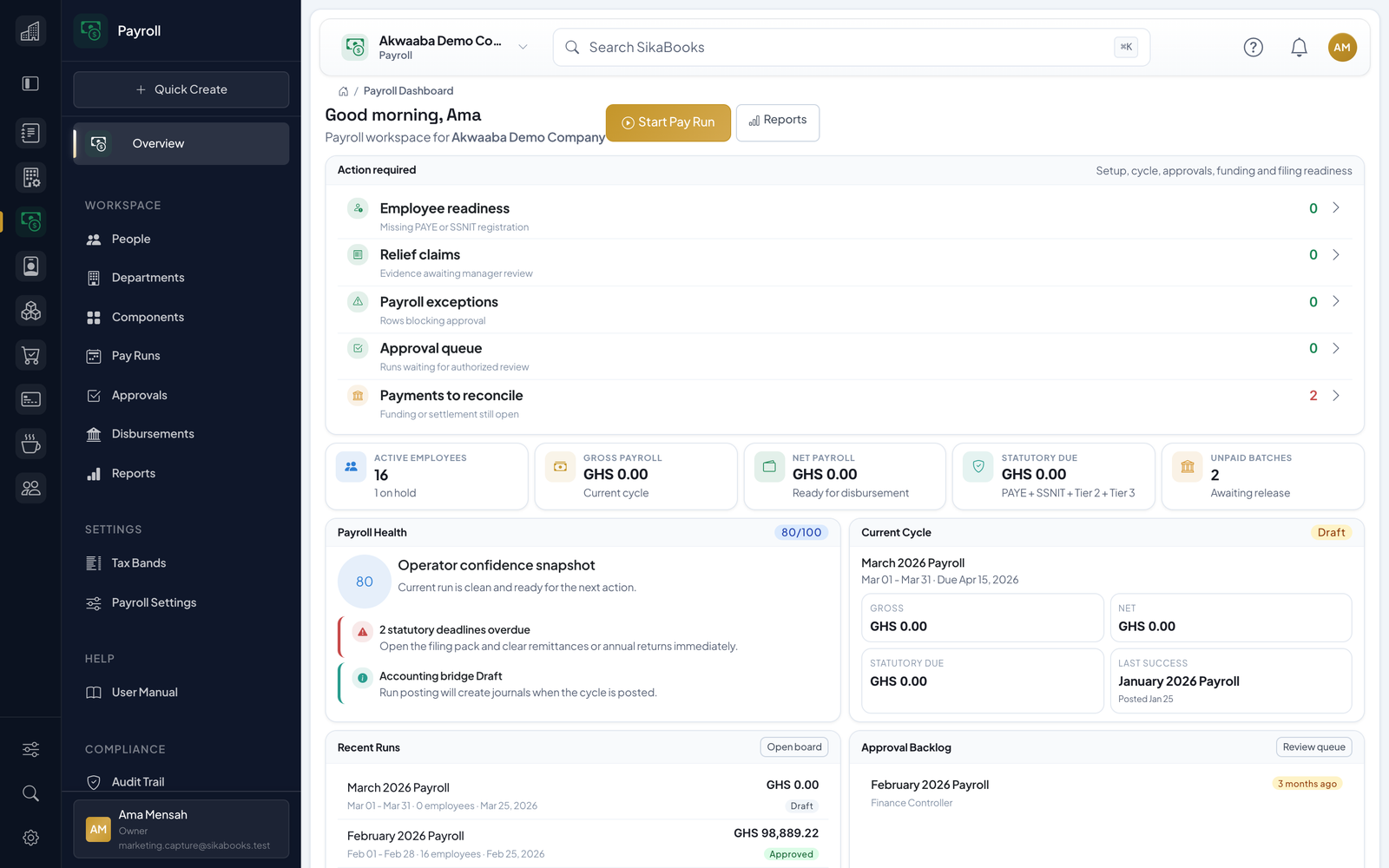This screenshot has width=1389, height=868.
Task: Open the shopping cart module icon in rail
Action: (30, 355)
